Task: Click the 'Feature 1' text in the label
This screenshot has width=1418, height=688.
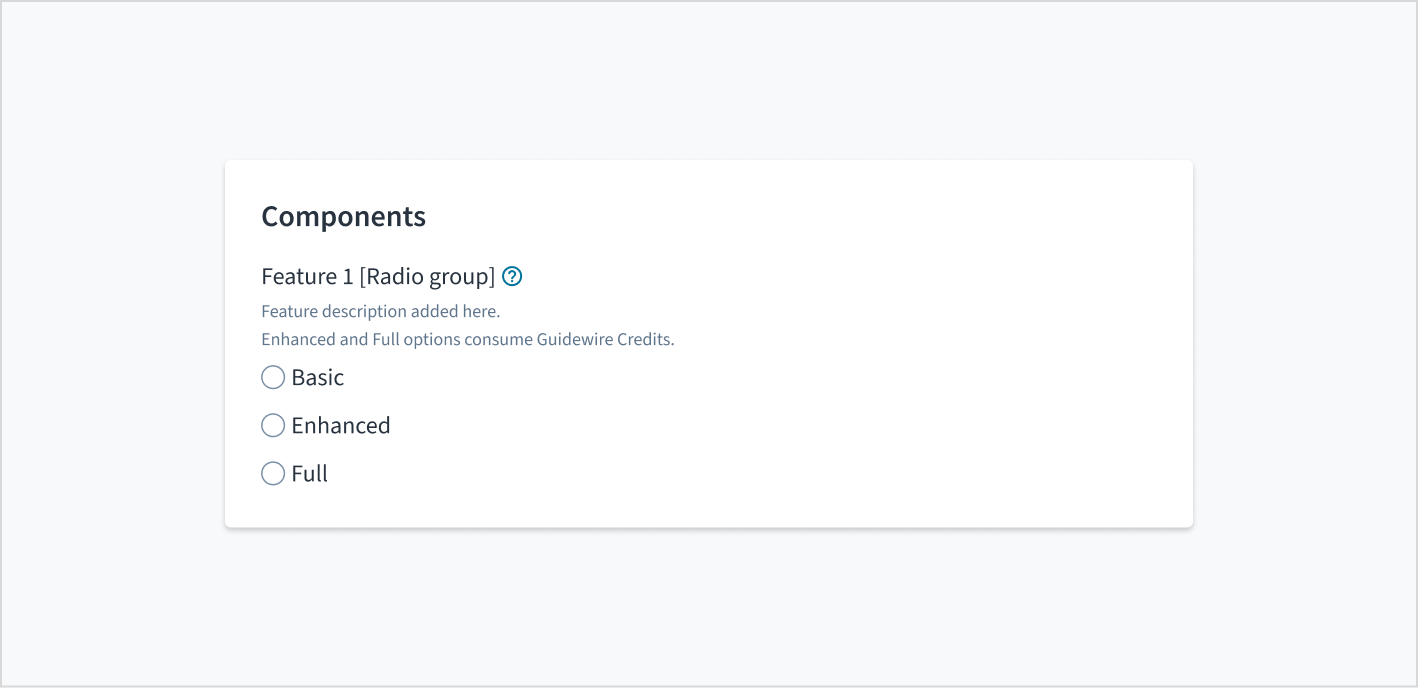Action: 307,276
